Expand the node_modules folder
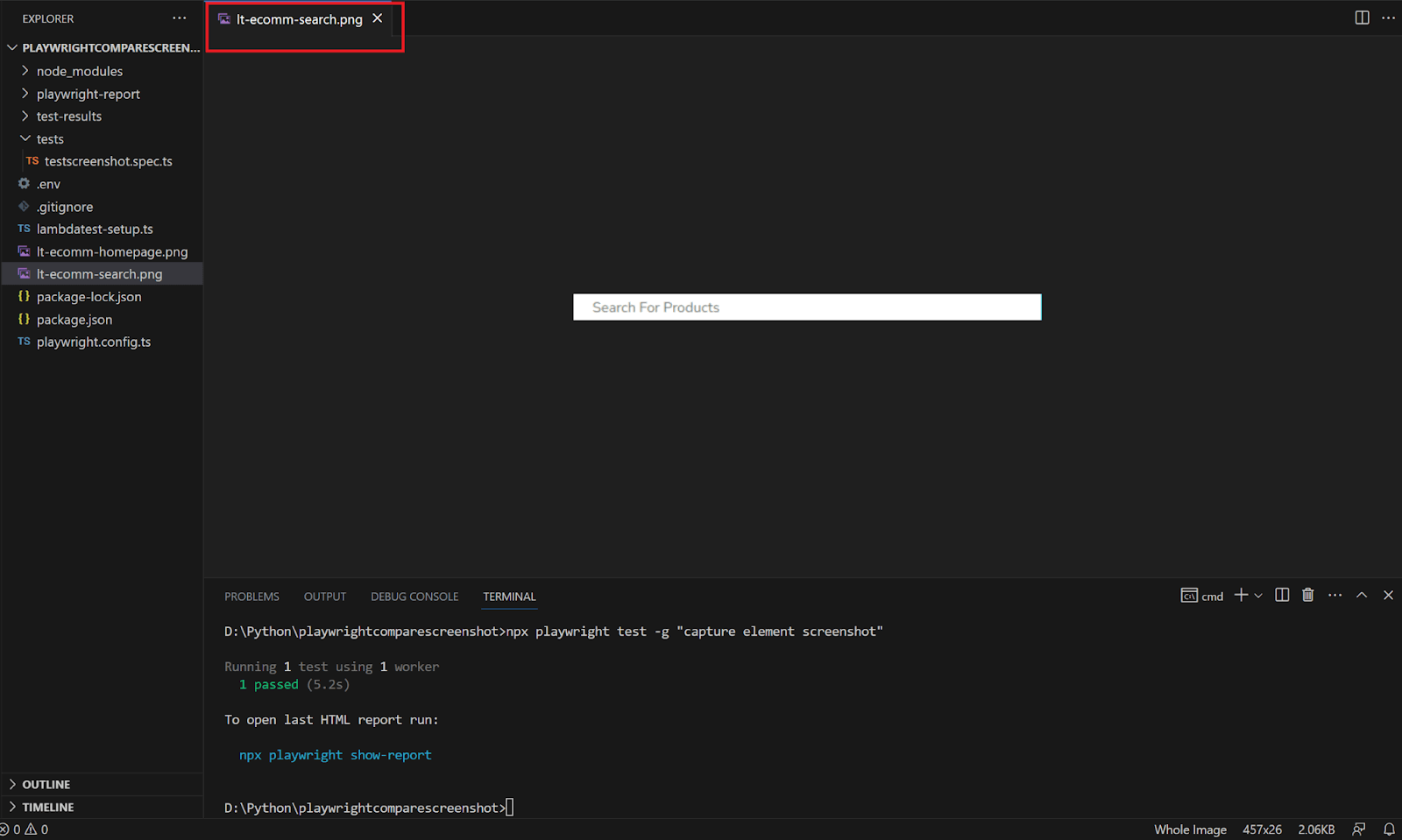Viewport: 1402px width, 840px height. [x=79, y=71]
